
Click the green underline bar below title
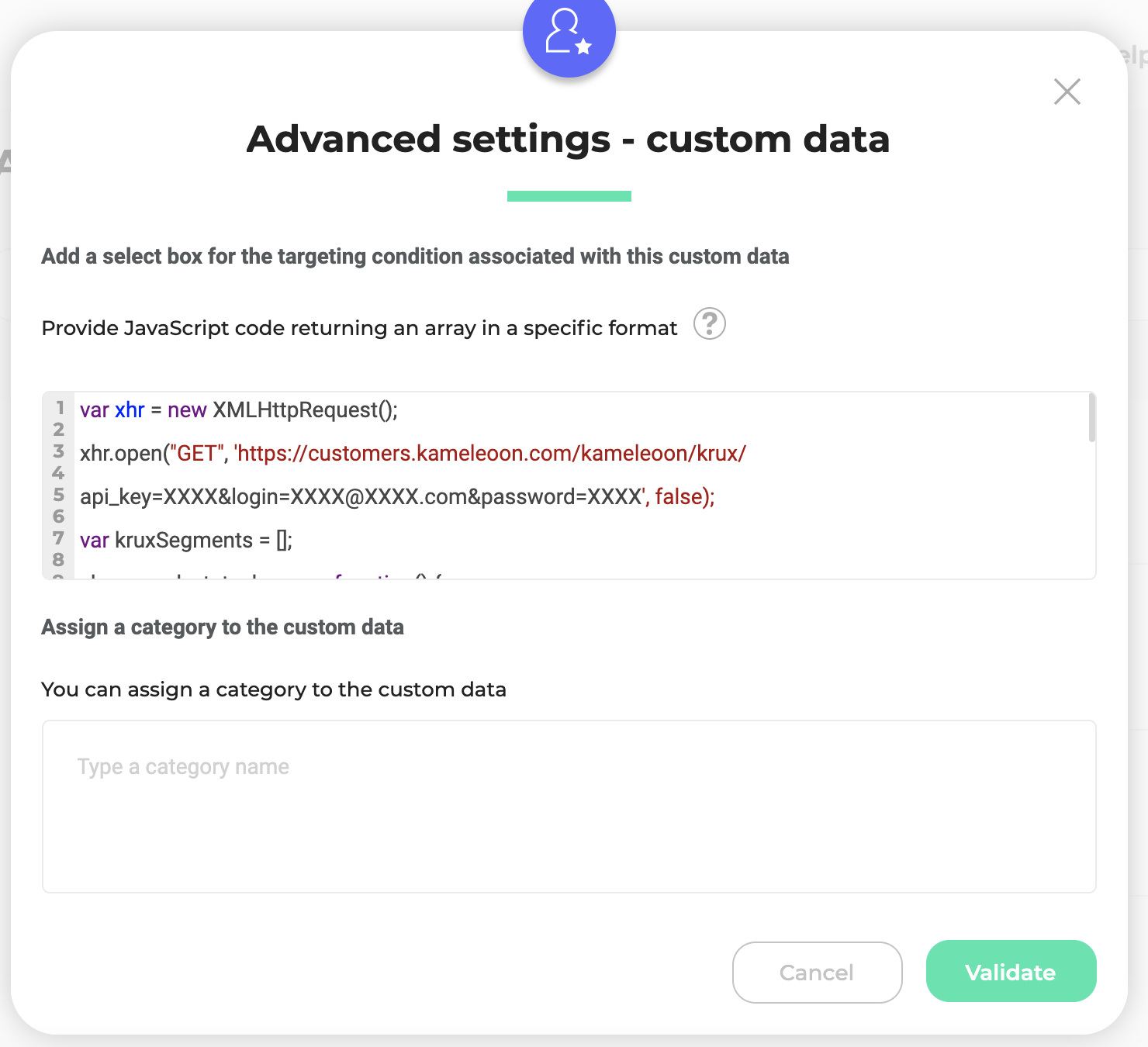pos(569,196)
